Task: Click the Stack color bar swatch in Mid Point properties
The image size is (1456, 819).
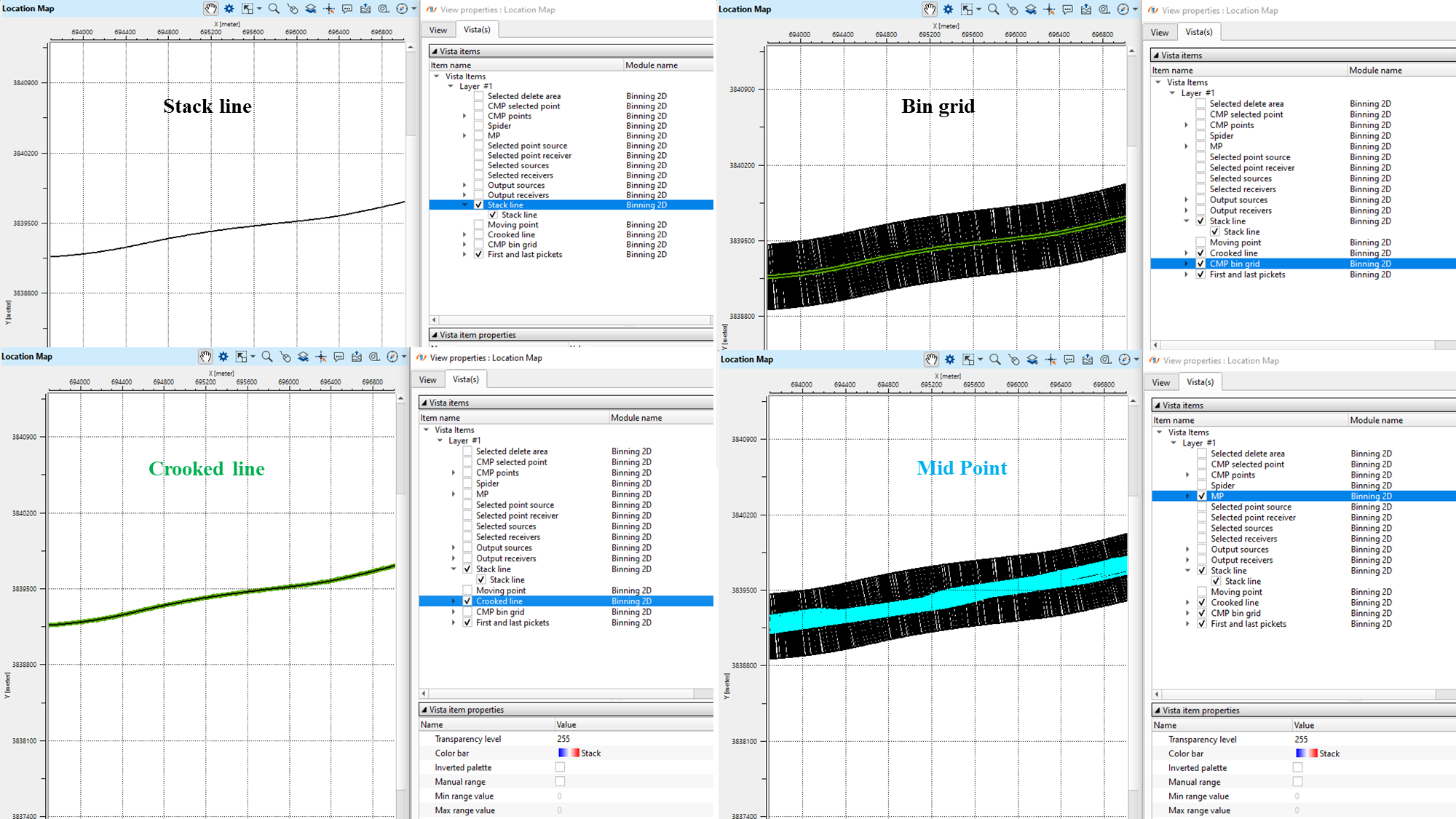Action: [x=1306, y=753]
